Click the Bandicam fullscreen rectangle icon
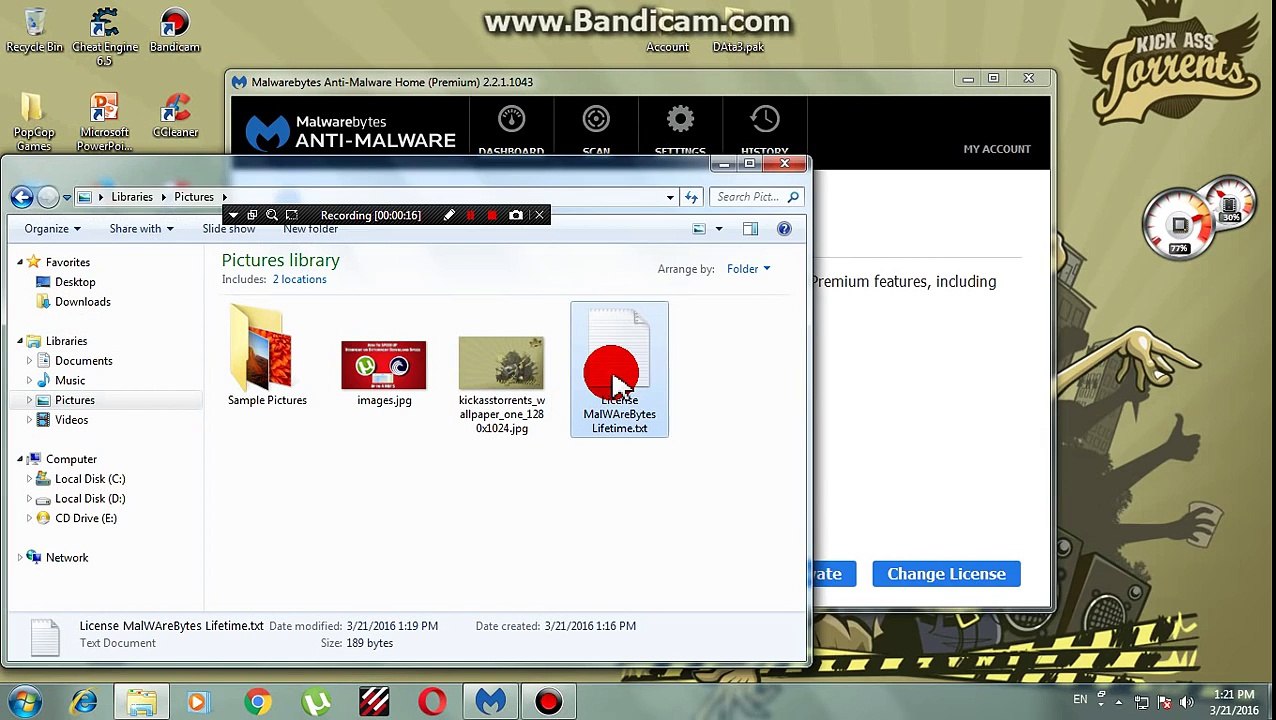Screen dimensions: 1276x720 point(291,215)
